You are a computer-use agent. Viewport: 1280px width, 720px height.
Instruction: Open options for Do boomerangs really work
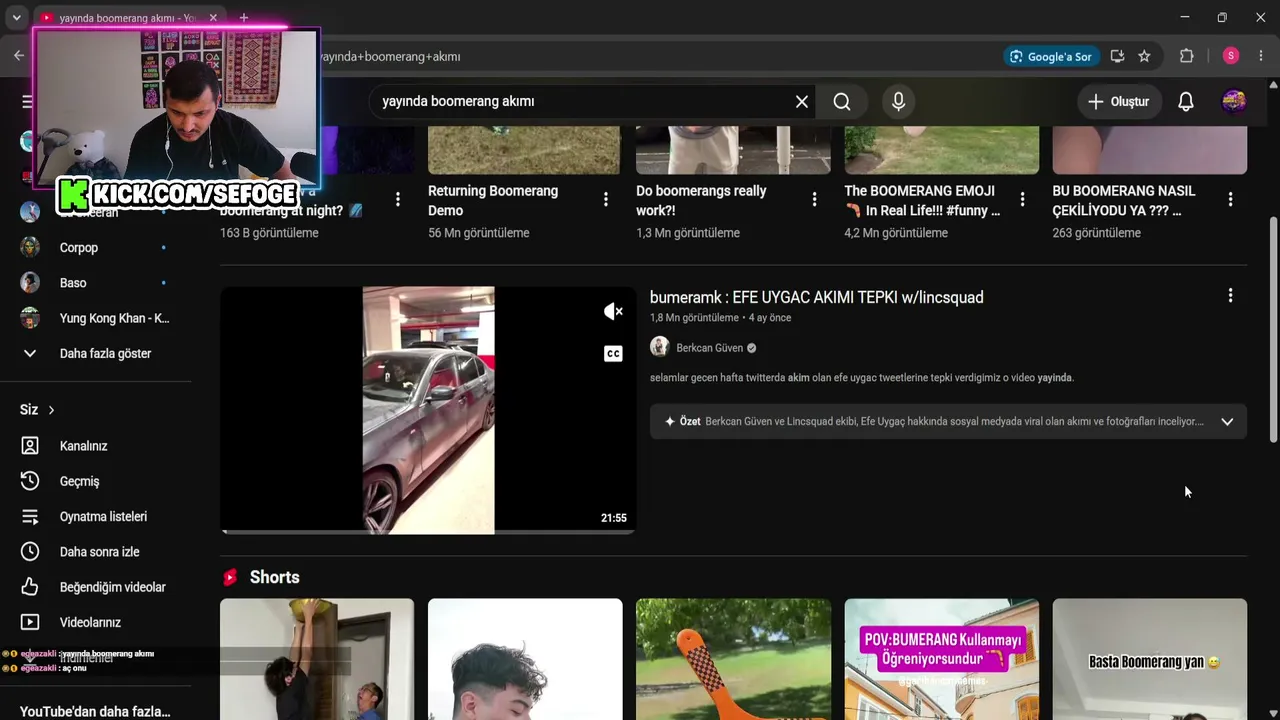tap(814, 200)
